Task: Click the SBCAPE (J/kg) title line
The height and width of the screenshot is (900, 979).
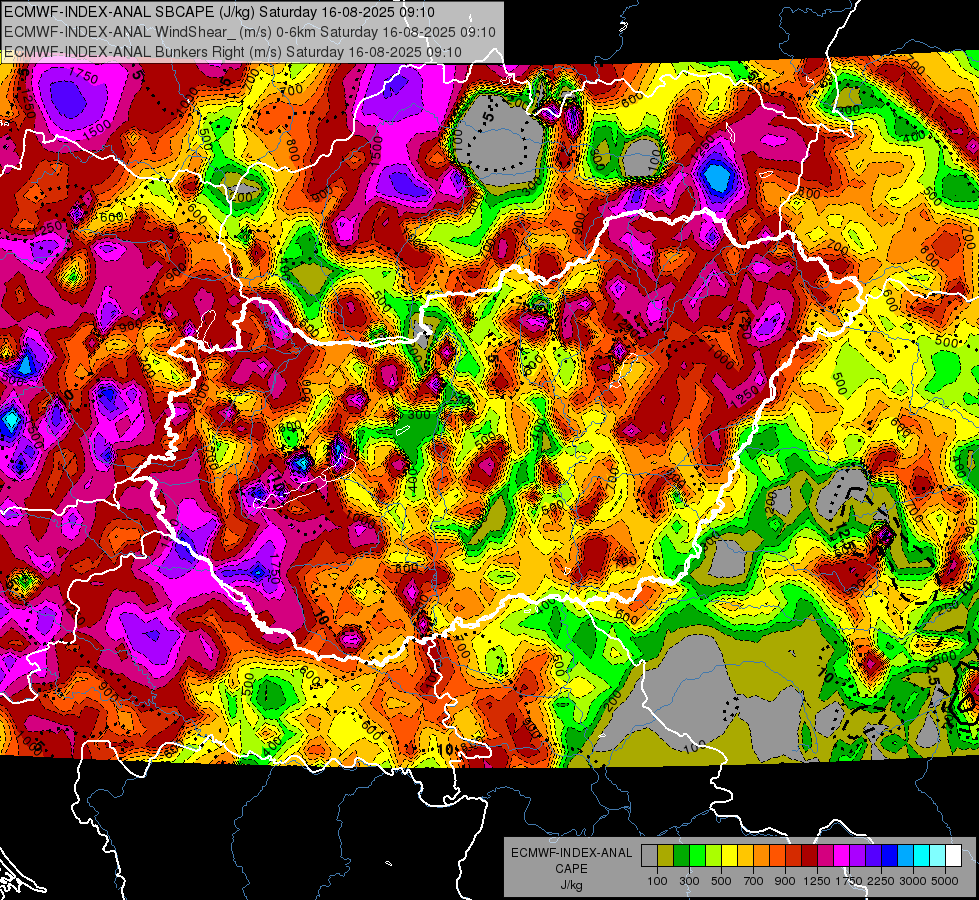Action: click(x=219, y=12)
